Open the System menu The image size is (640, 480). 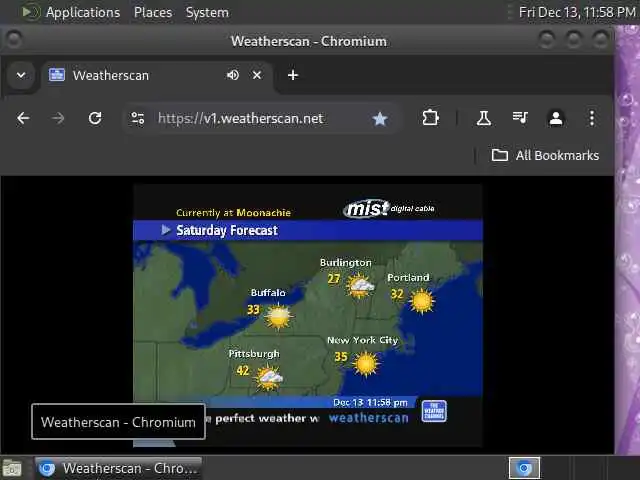tap(207, 12)
